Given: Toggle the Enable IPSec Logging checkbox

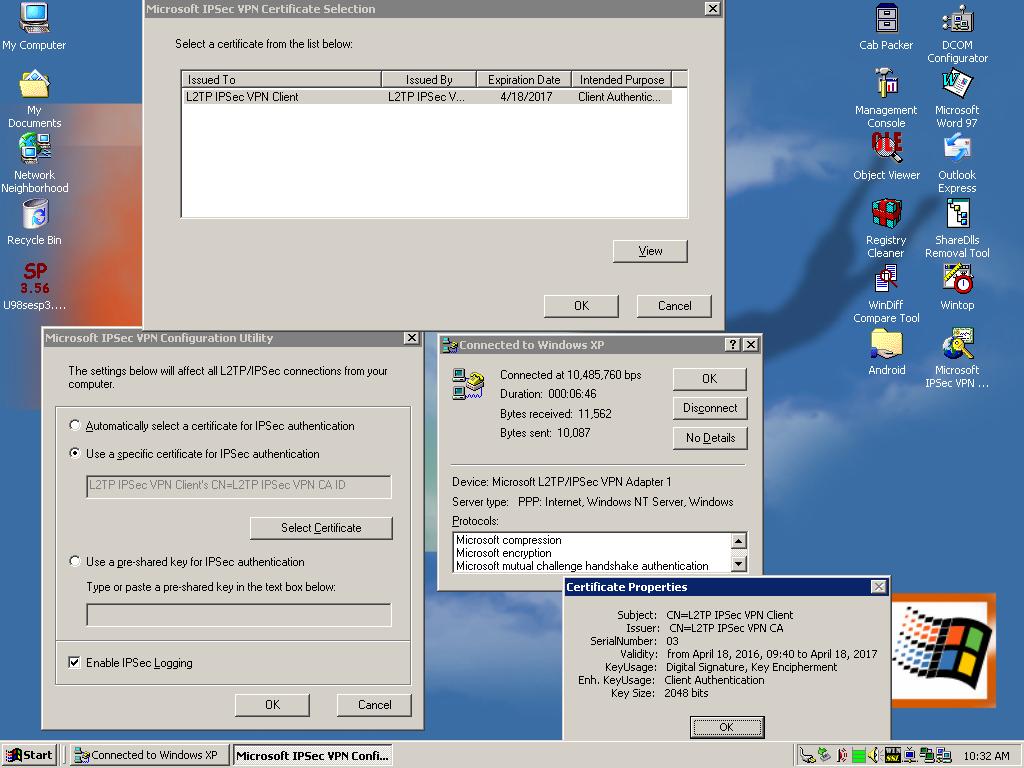Looking at the screenshot, I should (74, 663).
